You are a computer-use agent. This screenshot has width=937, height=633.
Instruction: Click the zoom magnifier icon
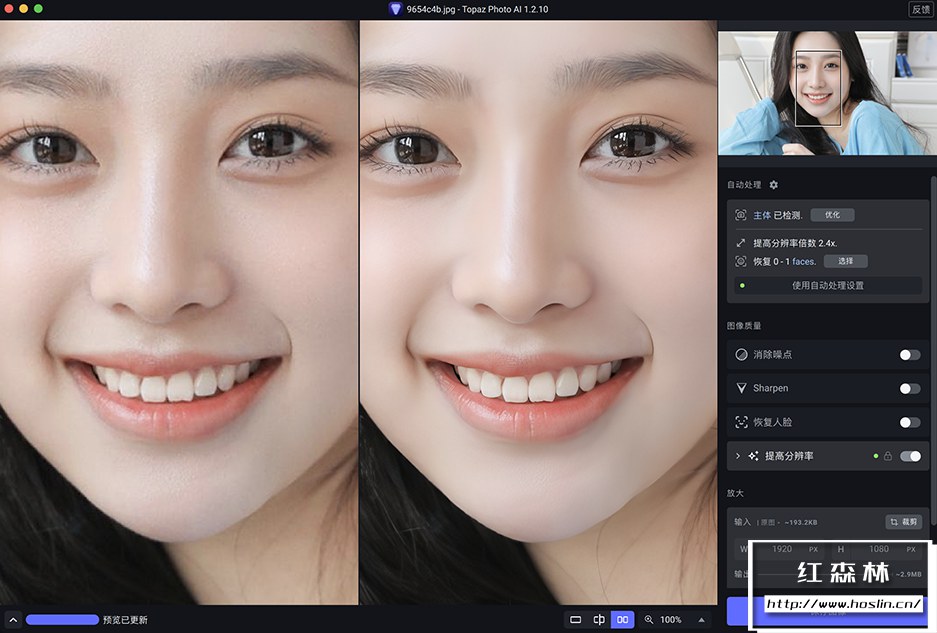click(649, 620)
